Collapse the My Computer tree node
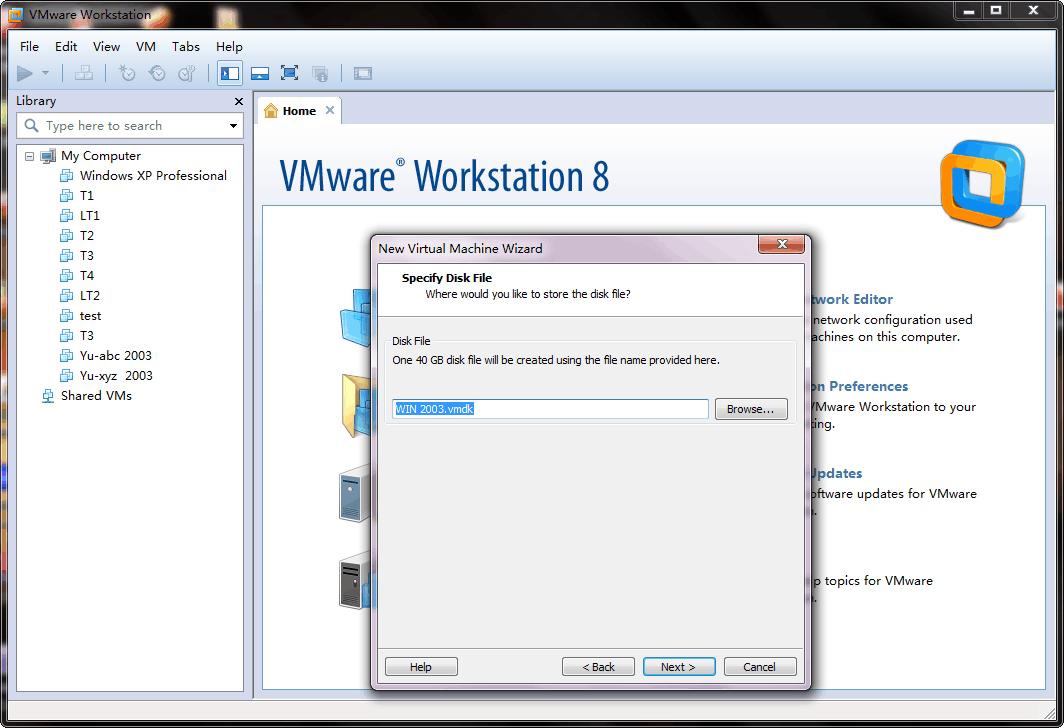 pyautogui.click(x=29, y=156)
